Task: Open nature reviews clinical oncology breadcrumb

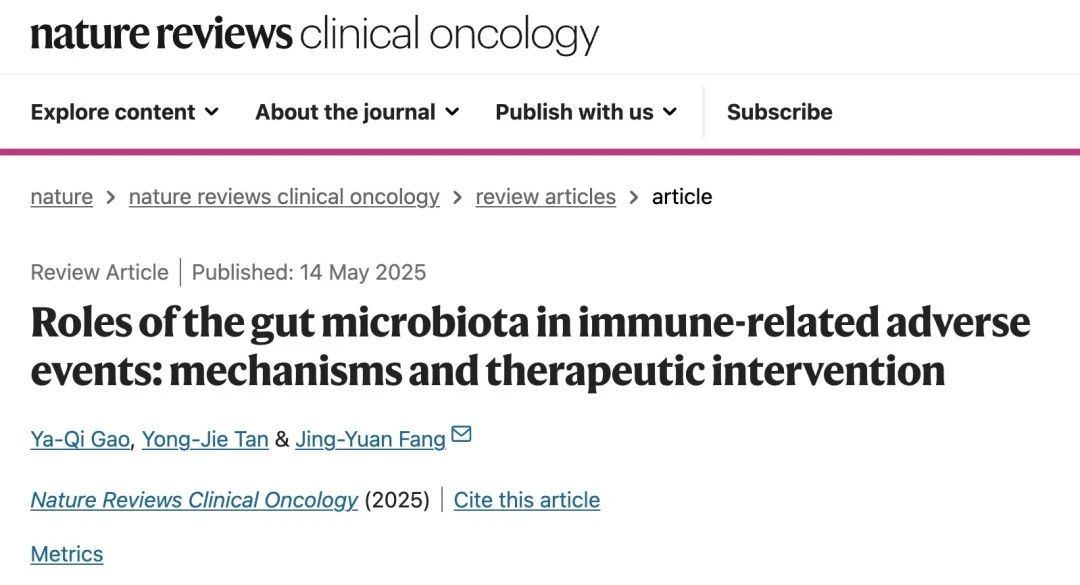Action: click(284, 197)
